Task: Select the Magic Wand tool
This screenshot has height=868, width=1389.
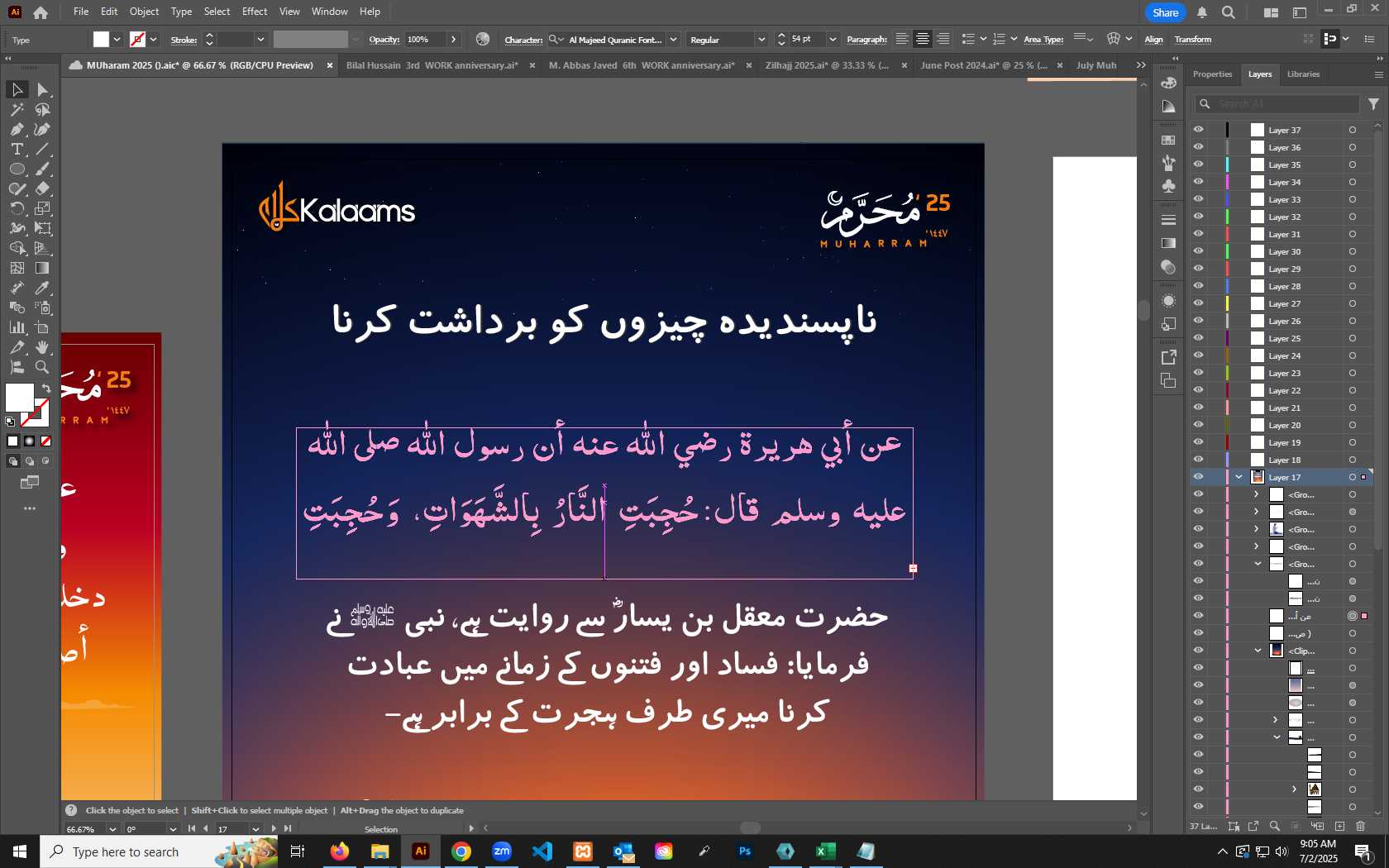Action: [x=17, y=109]
